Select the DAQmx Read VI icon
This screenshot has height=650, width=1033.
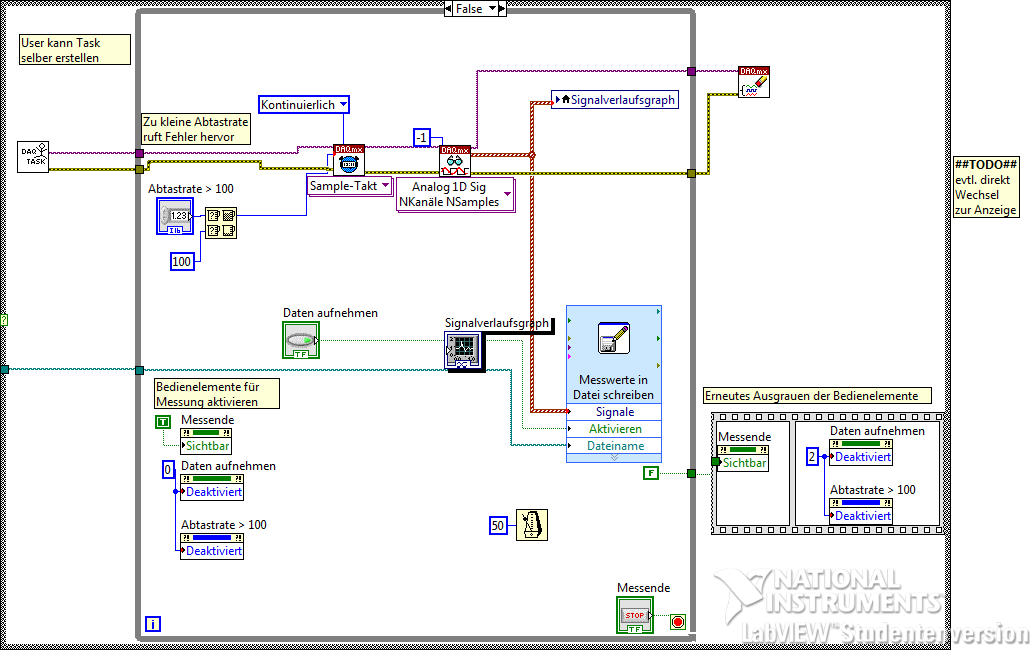pyautogui.click(x=455, y=161)
